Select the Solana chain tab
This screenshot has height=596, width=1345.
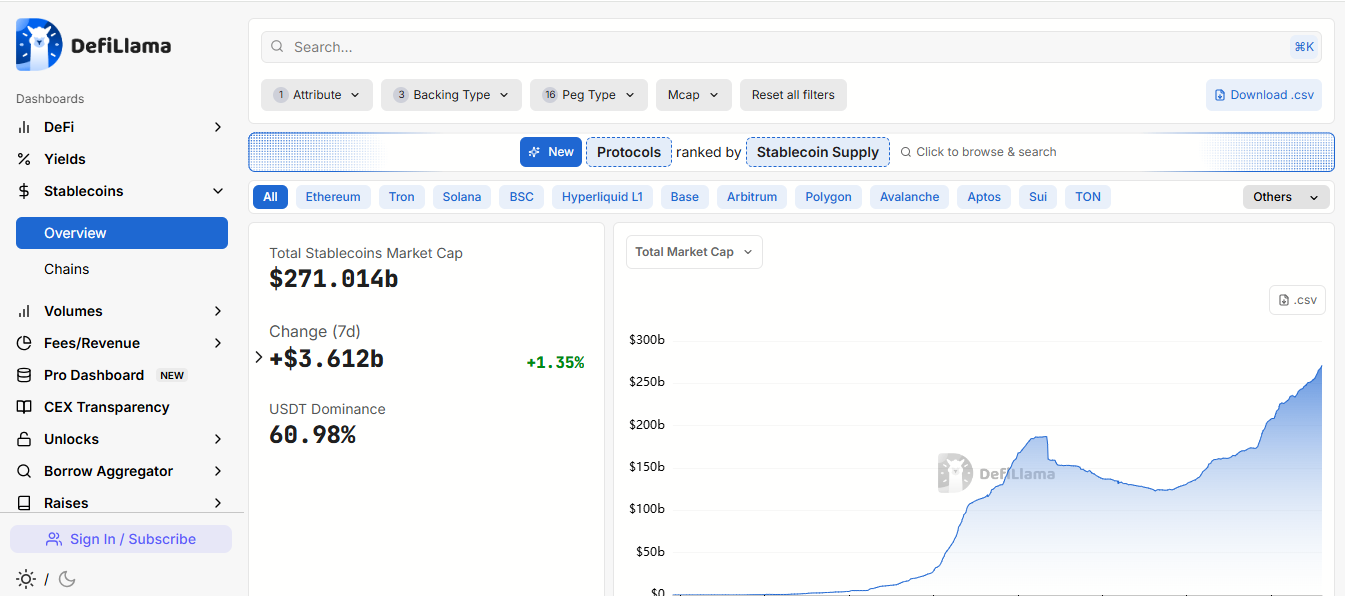coord(462,197)
